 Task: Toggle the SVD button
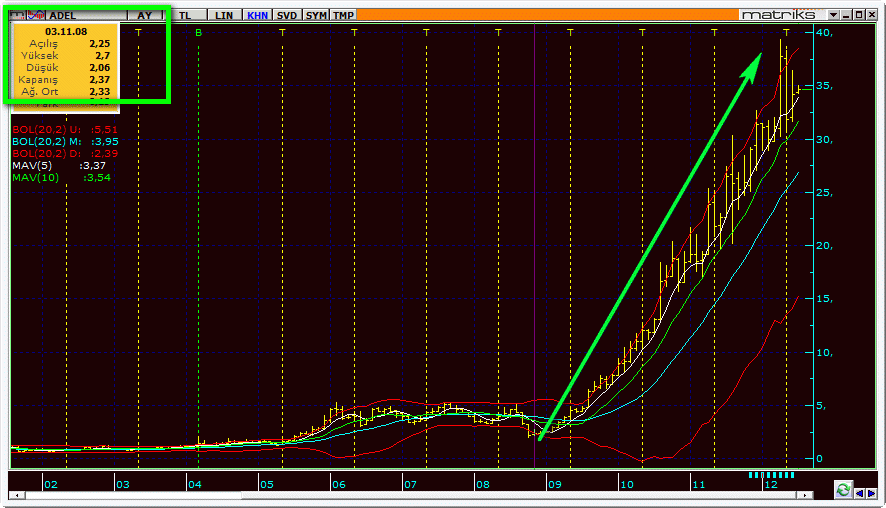click(287, 15)
